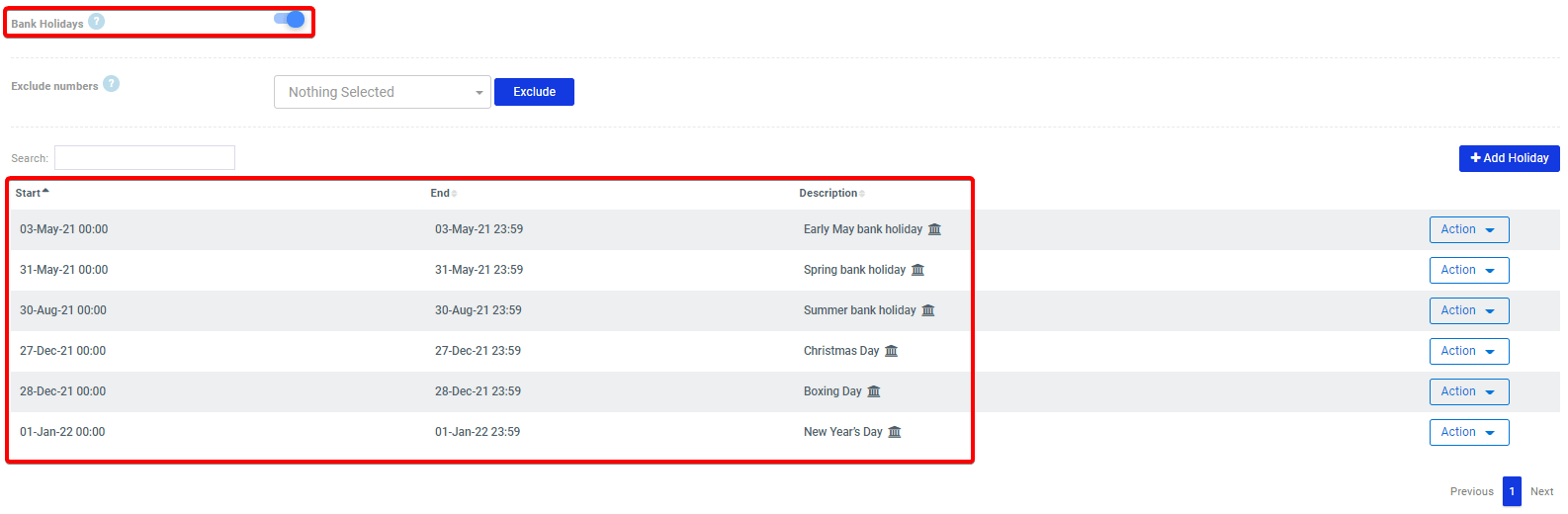Viewport: 1568px width, 514px height.
Task: Sort by the Start column header
Action: point(32,193)
